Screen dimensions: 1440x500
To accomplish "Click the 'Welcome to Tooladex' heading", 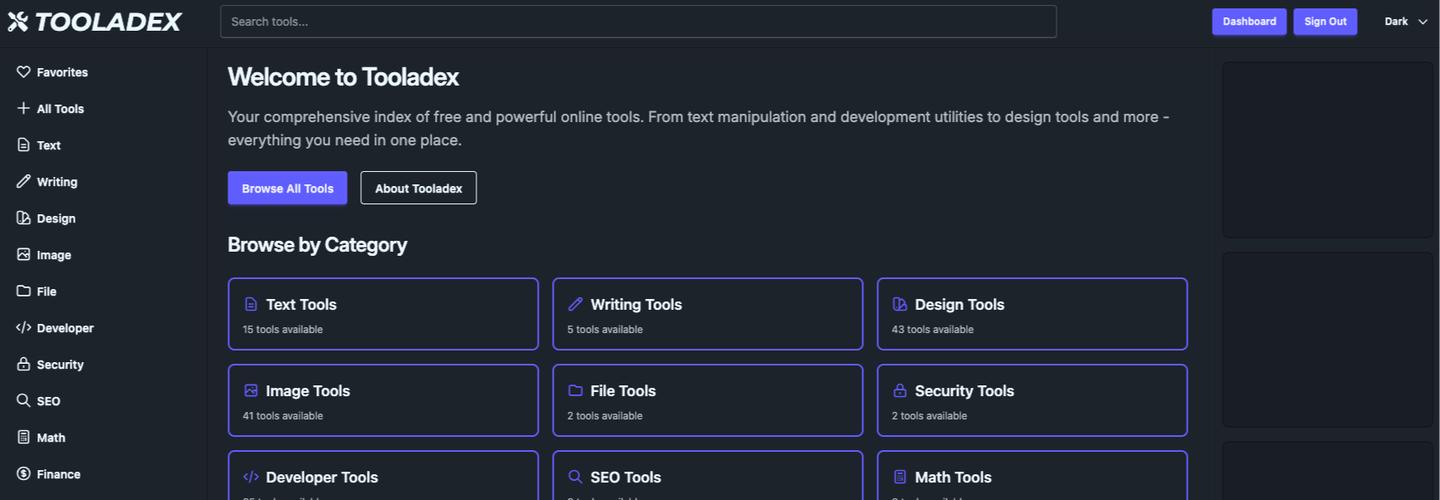I will (x=343, y=77).
